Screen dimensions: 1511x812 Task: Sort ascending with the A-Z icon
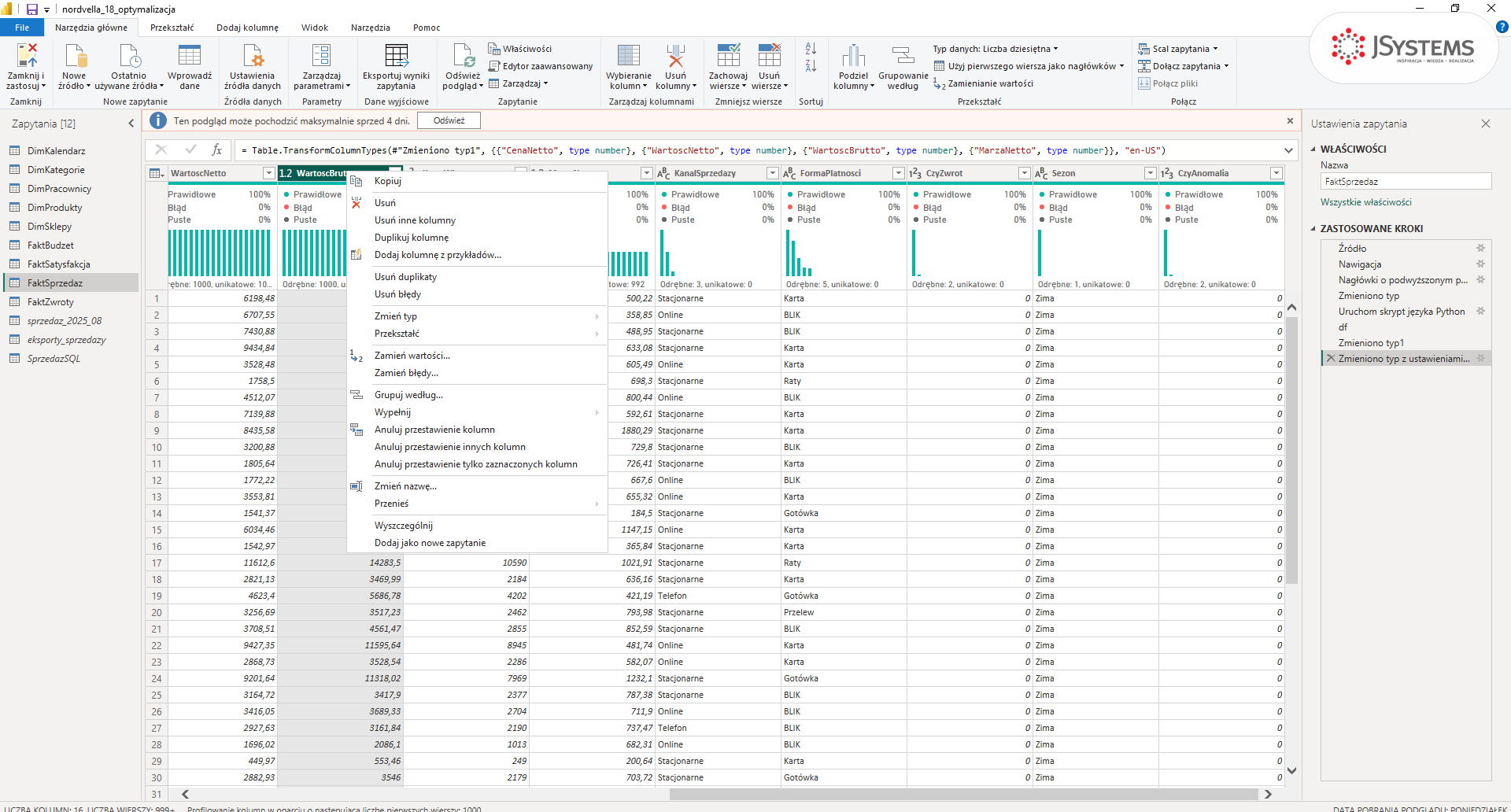811,49
